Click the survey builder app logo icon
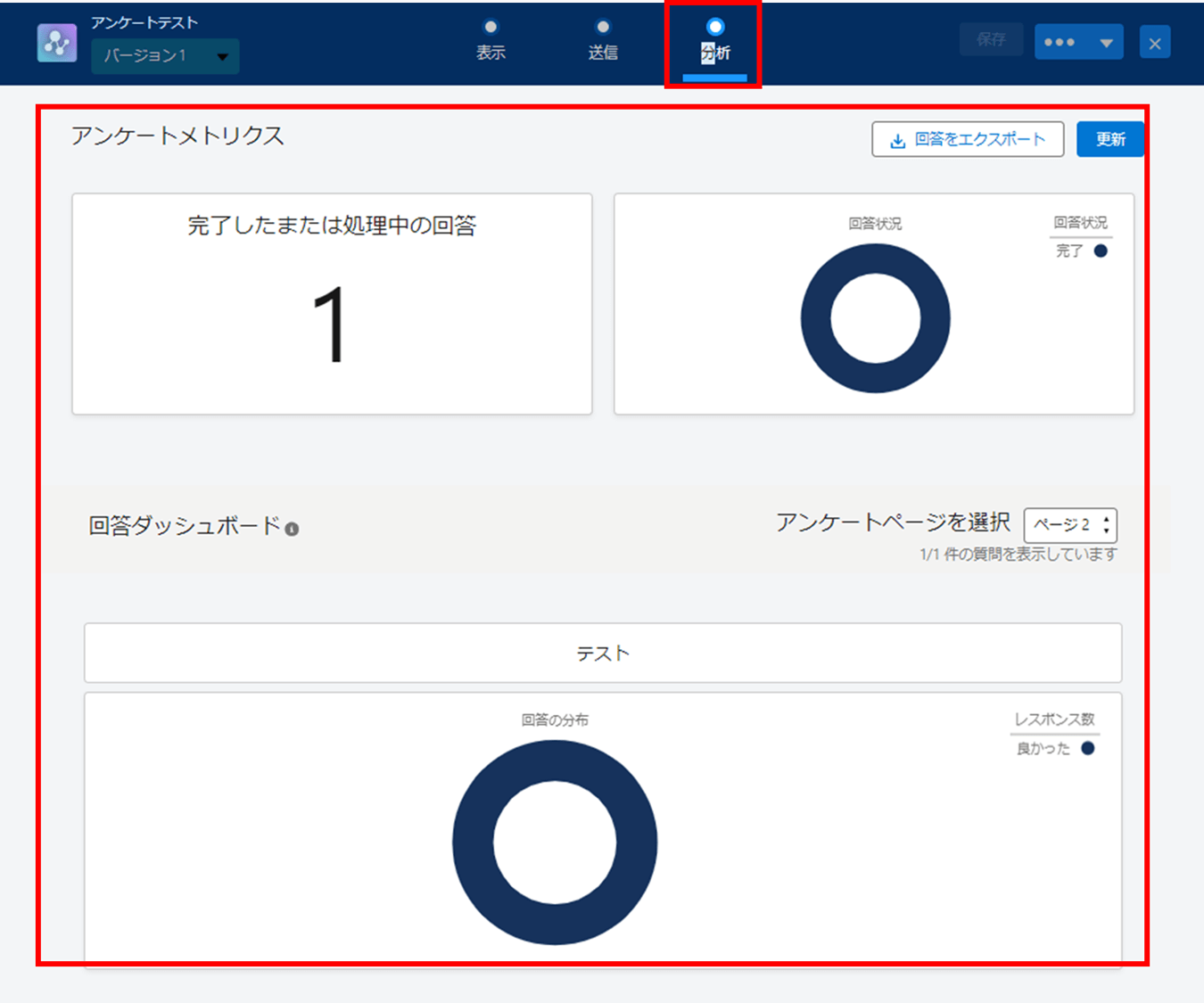 tap(55, 42)
